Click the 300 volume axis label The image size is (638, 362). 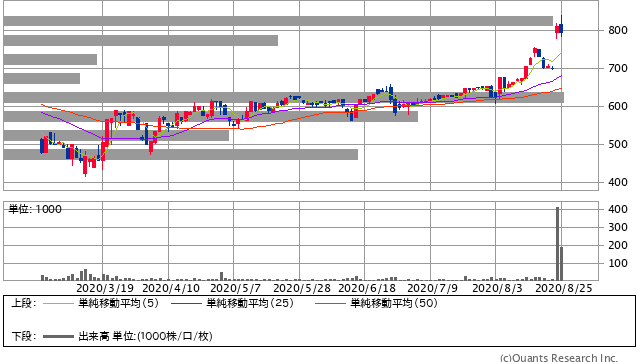[x=618, y=227]
